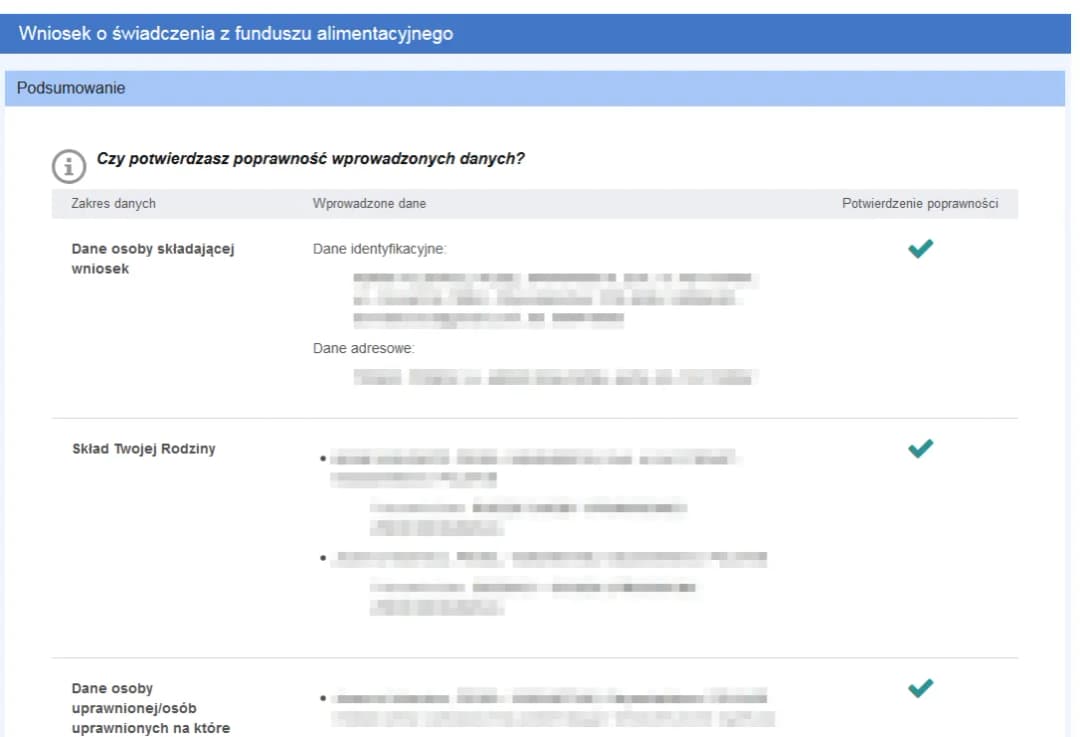Viewport: 1080px width, 737px height.
Task: Select the Zakres danych column header
Action: 114,204
